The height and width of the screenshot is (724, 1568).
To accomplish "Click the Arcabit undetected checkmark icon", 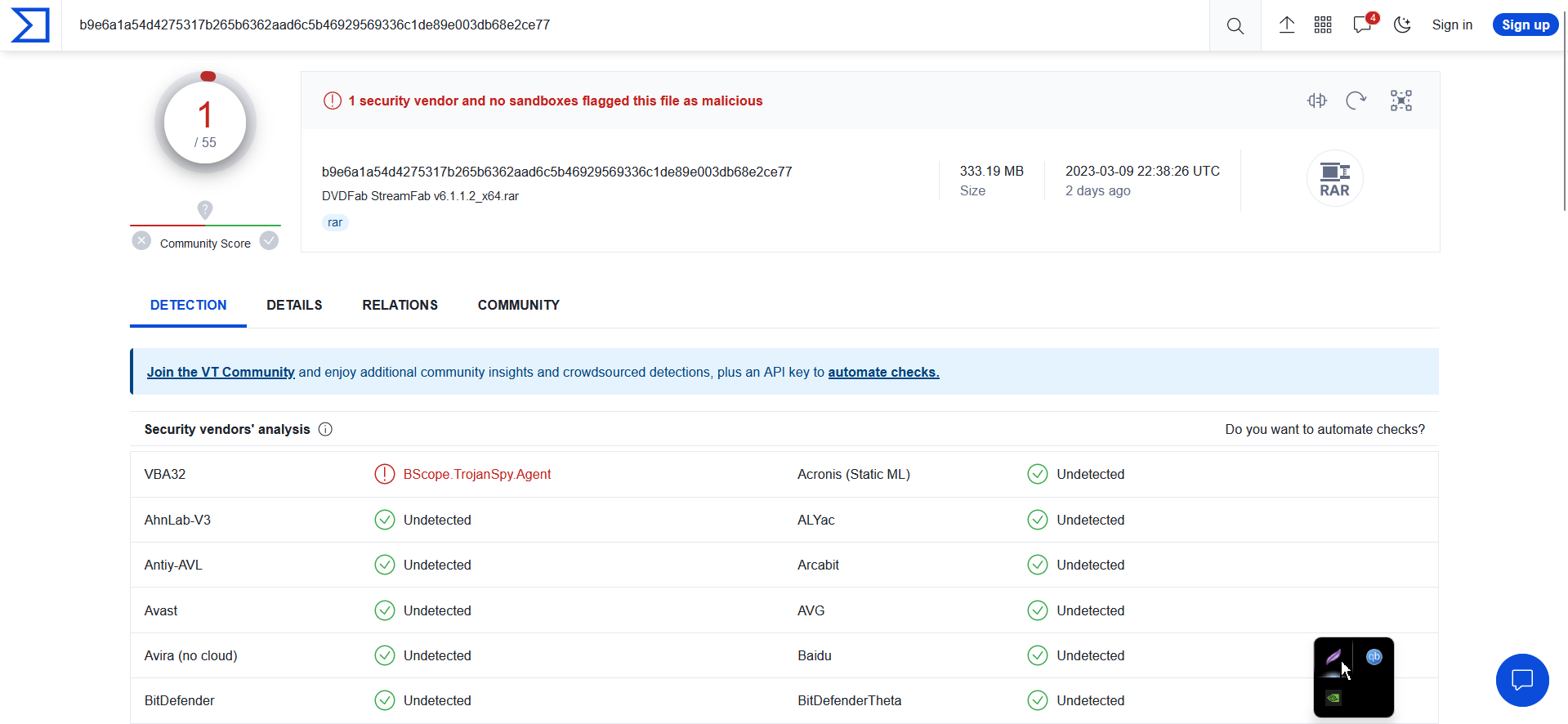I will (1038, 565).
